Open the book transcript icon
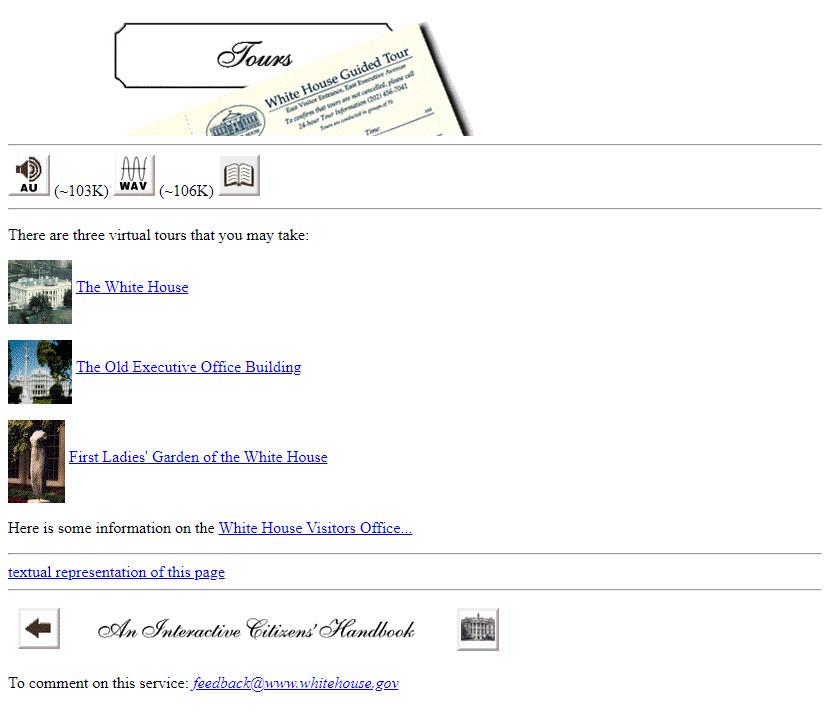 click(239, 176)
